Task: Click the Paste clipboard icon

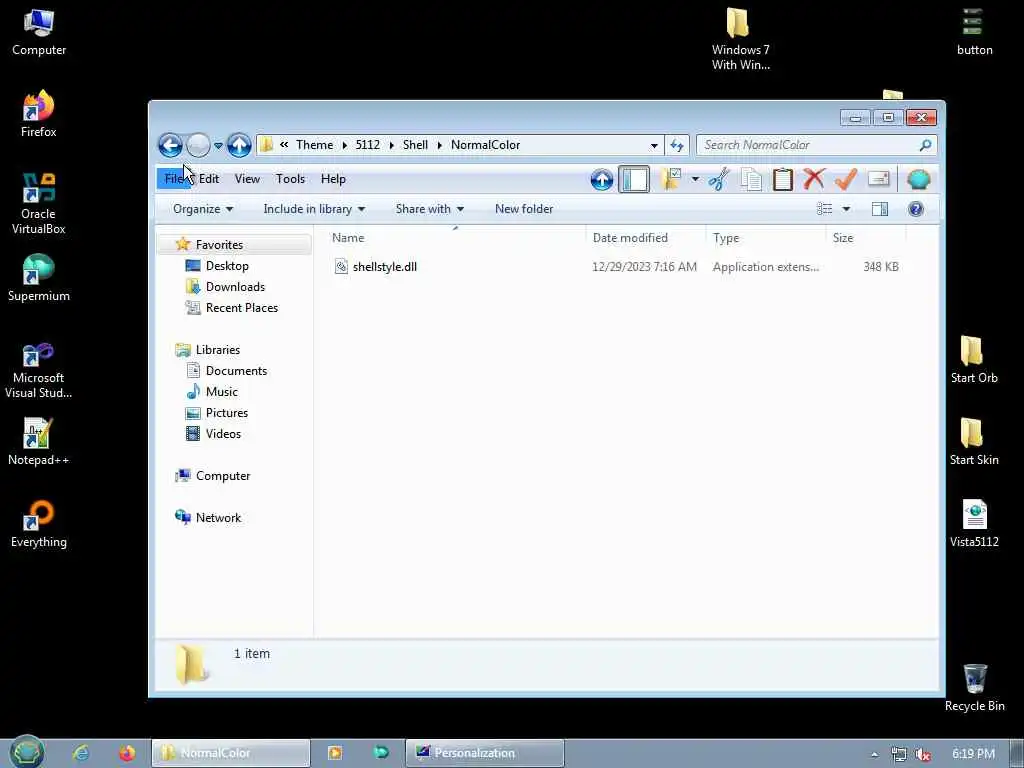Action: pyautogui.click(x=782, y=179)
